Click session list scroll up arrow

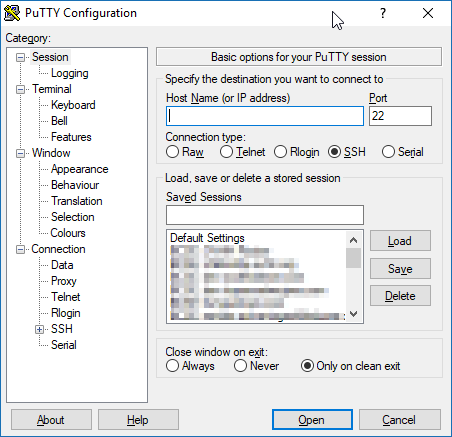pyautogui.click(x=353, y=240)
